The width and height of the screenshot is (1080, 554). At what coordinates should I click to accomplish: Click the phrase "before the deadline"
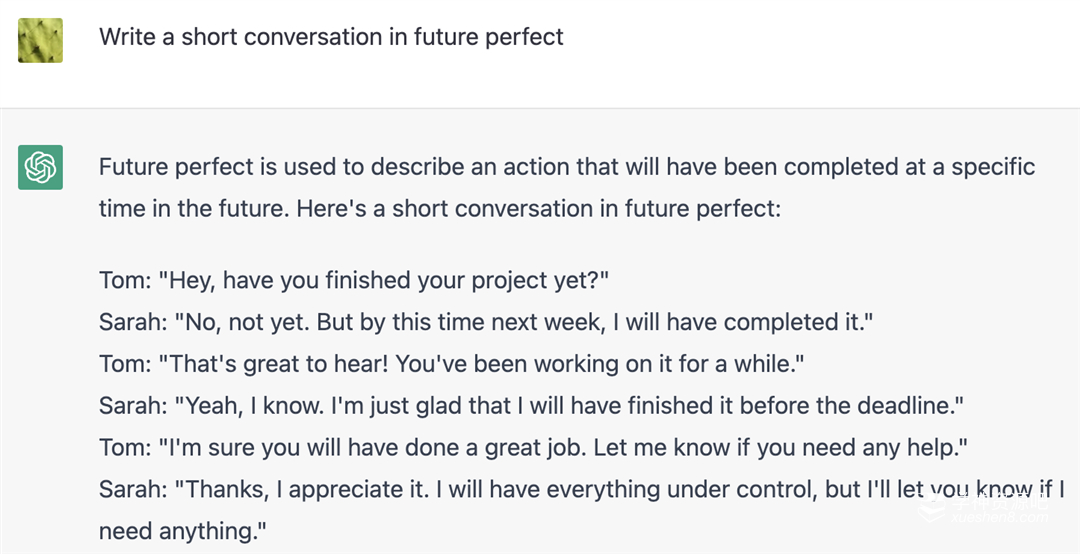868,406
